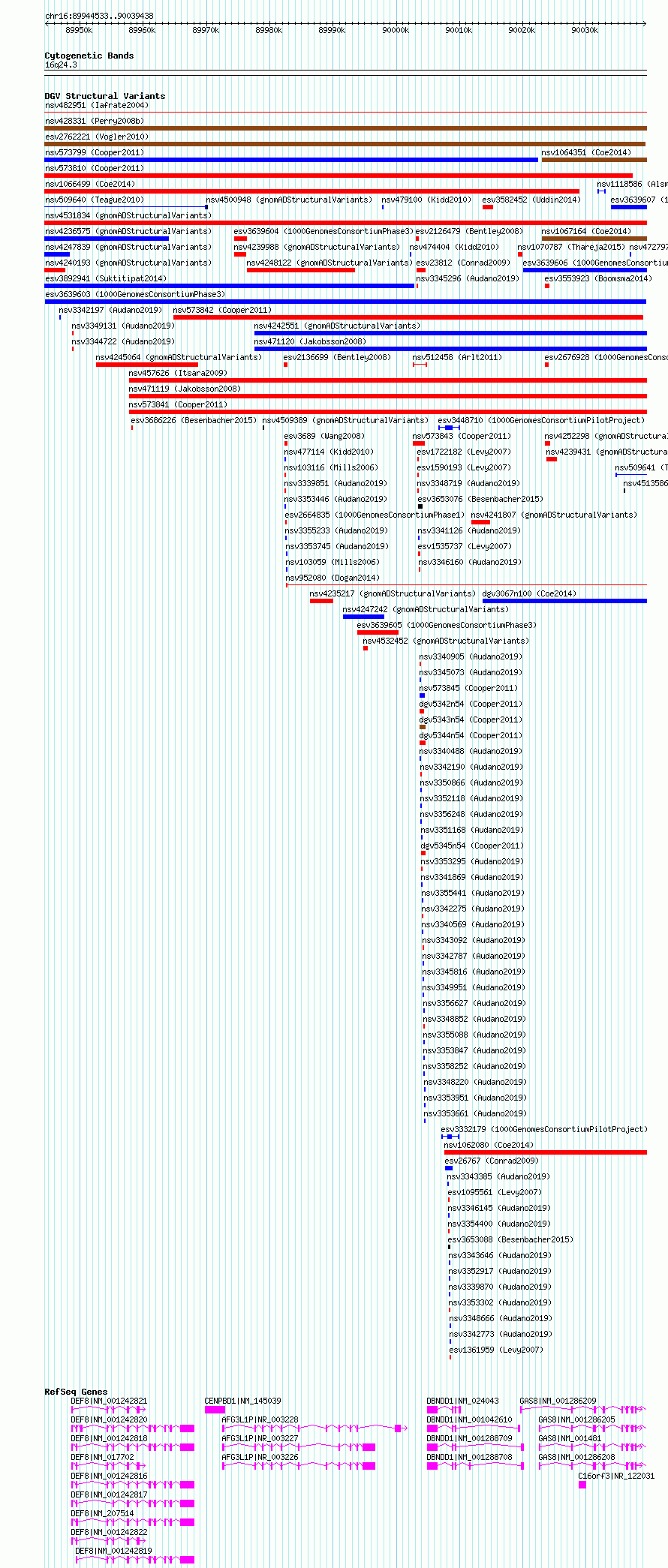Open gene C16orf3|NR_122031

[x=616, y=1476]
